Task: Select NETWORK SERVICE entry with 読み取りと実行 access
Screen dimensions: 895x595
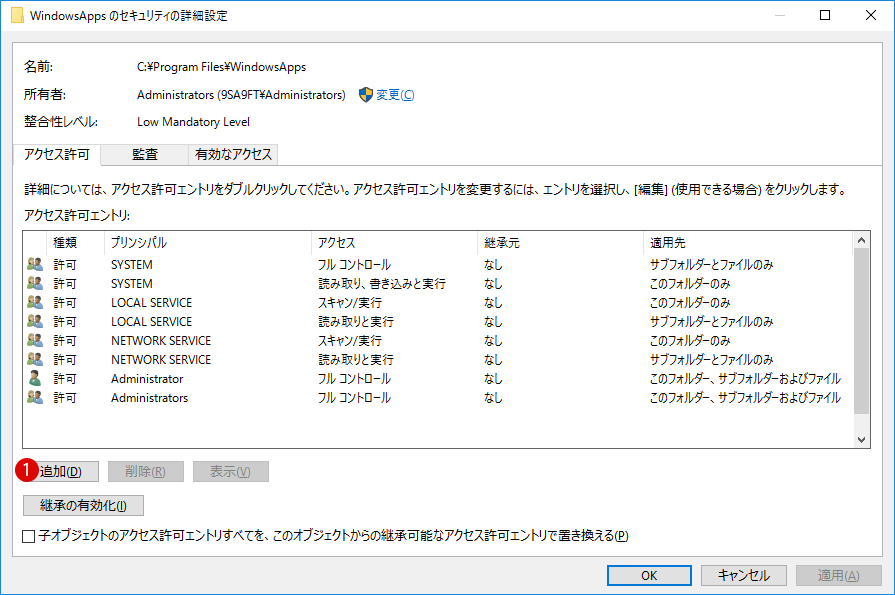Action: click(438, 359)
